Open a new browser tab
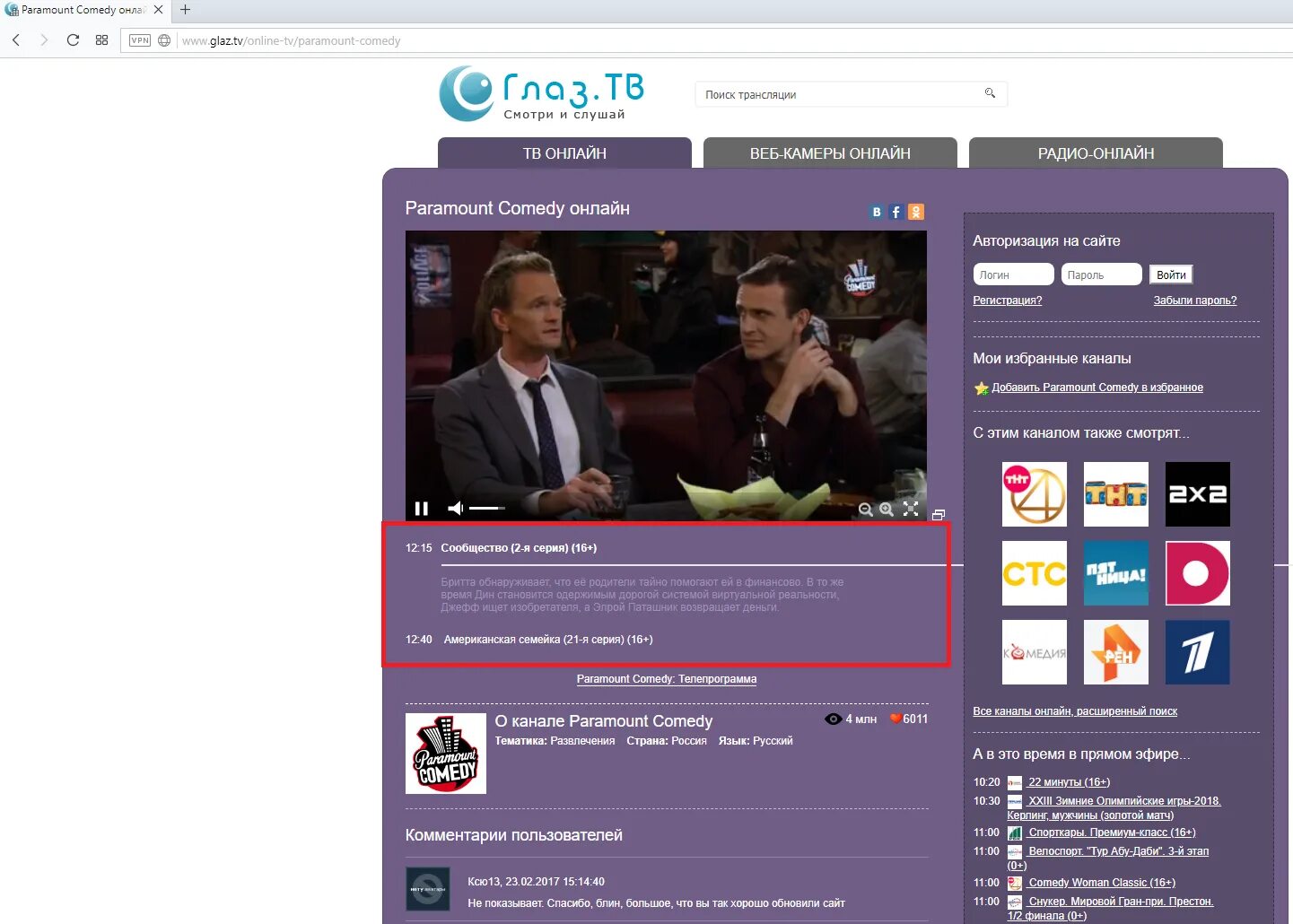 click(185, 10)
